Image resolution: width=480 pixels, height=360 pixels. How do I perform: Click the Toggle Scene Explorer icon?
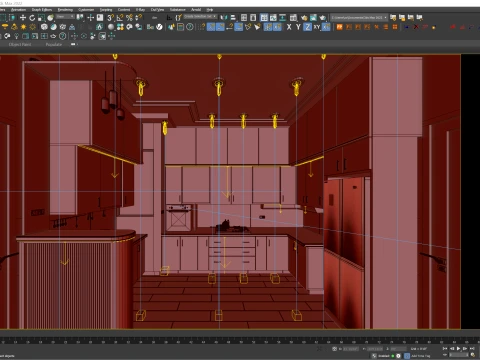(x=244, y=18)
